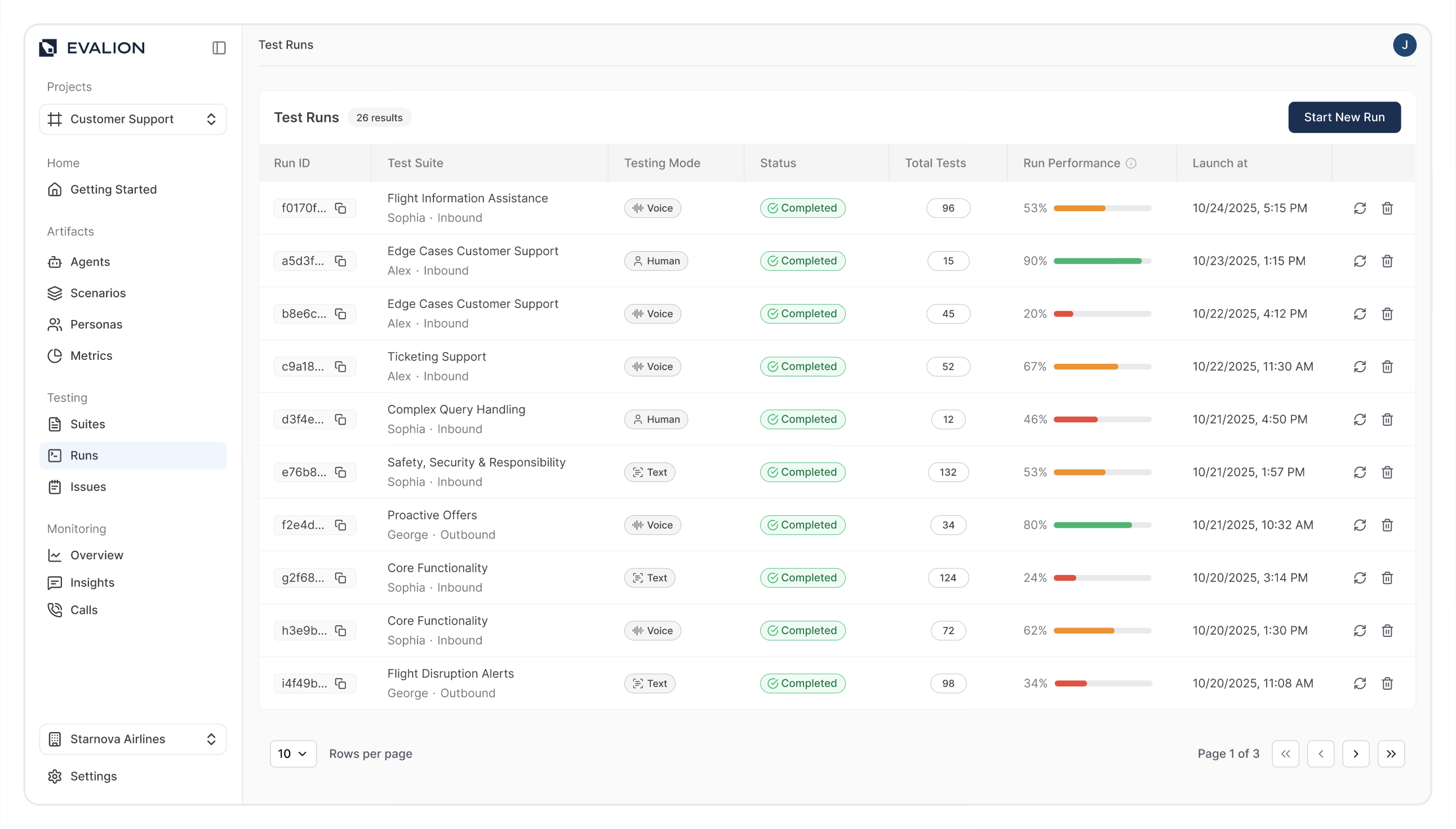Image resolution: width=1456 pixels, height=829 pixels.
Task: Click the Start New Run button
Action: click(1344, 117)
